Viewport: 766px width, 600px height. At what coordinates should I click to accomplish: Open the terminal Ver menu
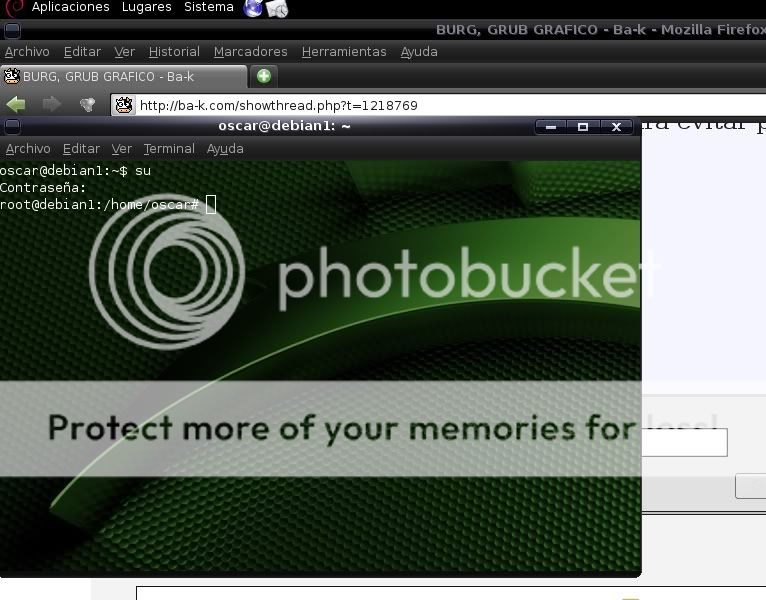[121, 149]
